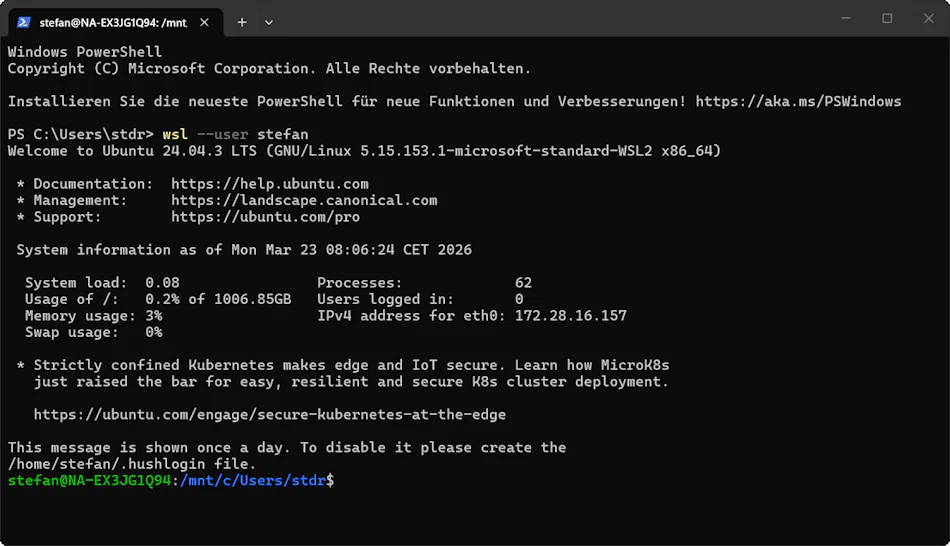Screen dimensions: 950x546
Task: Click the IPv4 address 172.28.16.157
Action: [570, 316]
